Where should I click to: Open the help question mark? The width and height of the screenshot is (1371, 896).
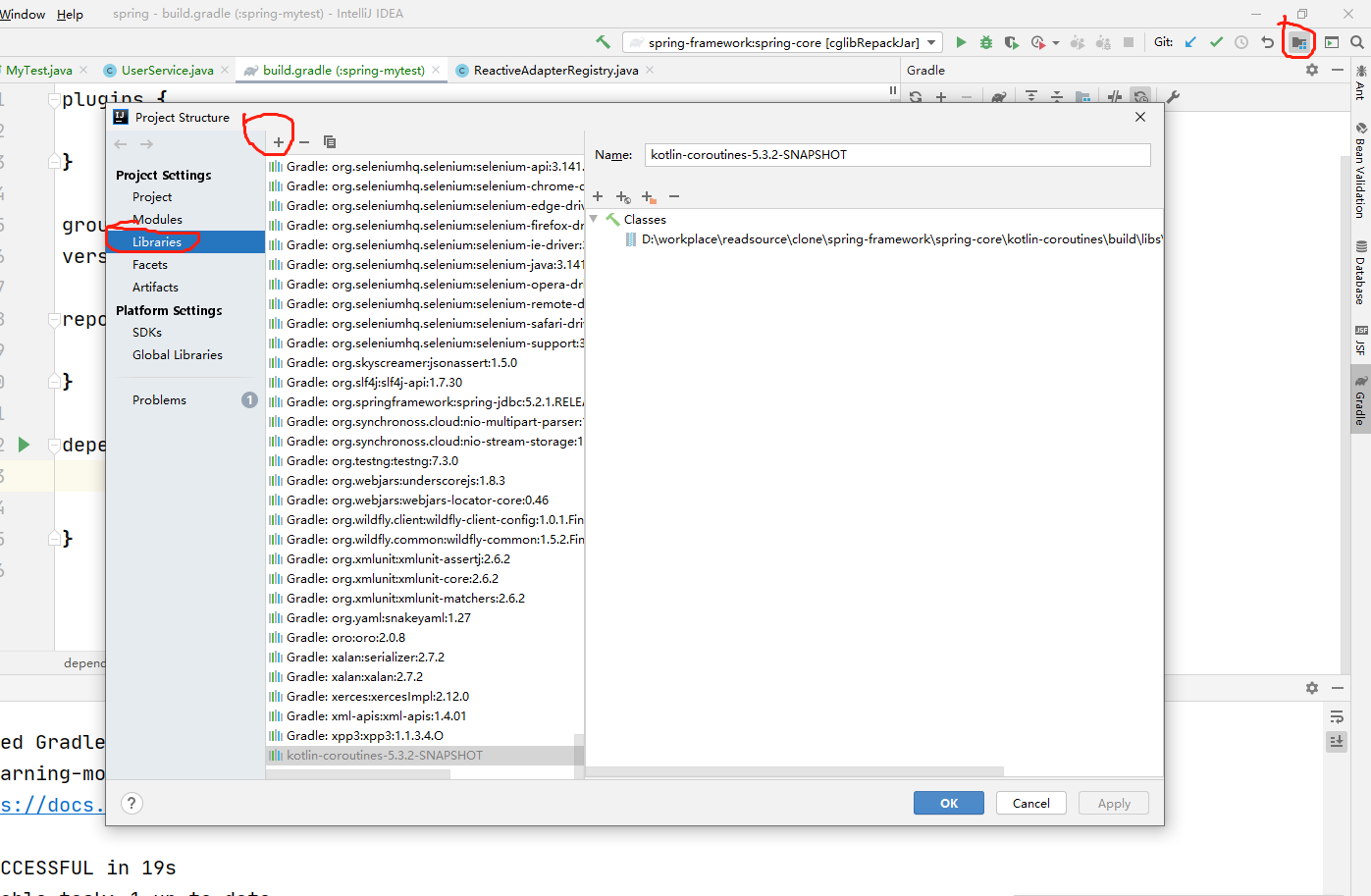click(132, 803)
